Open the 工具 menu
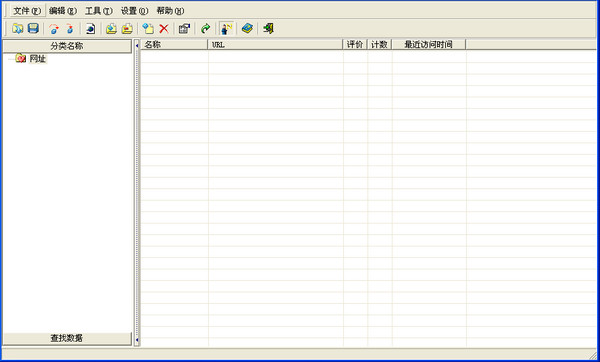Image resolution: width=600 pixels, height=362 pixels. (99, 11)
